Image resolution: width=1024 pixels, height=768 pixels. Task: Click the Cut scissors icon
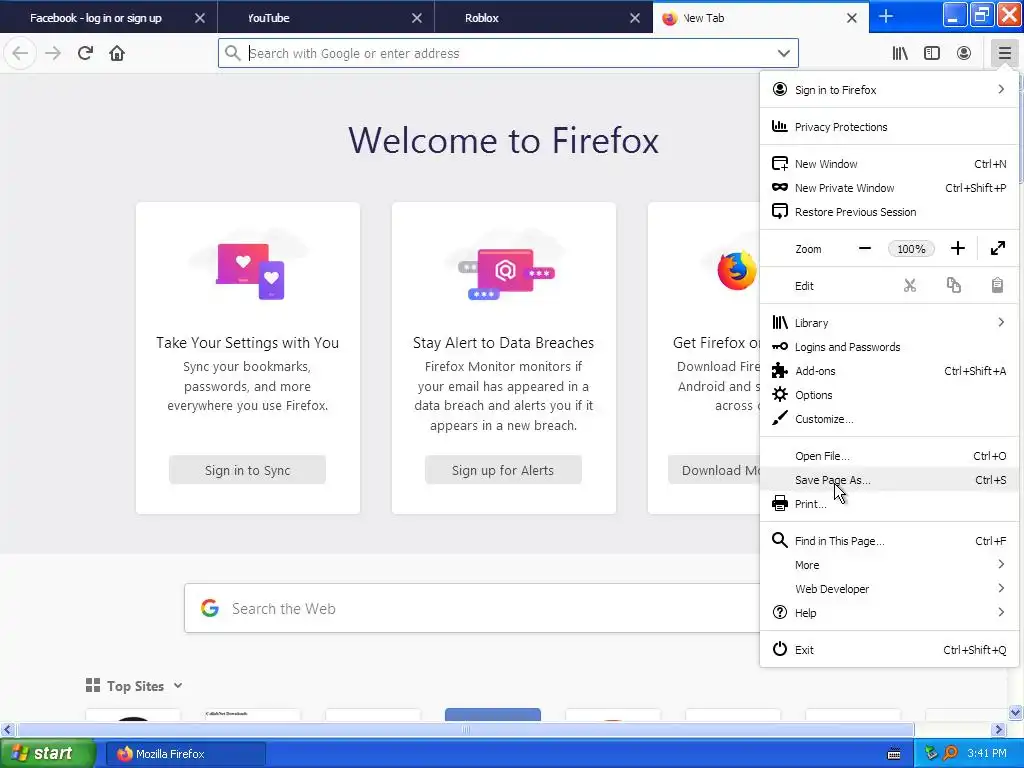[910, 285]
